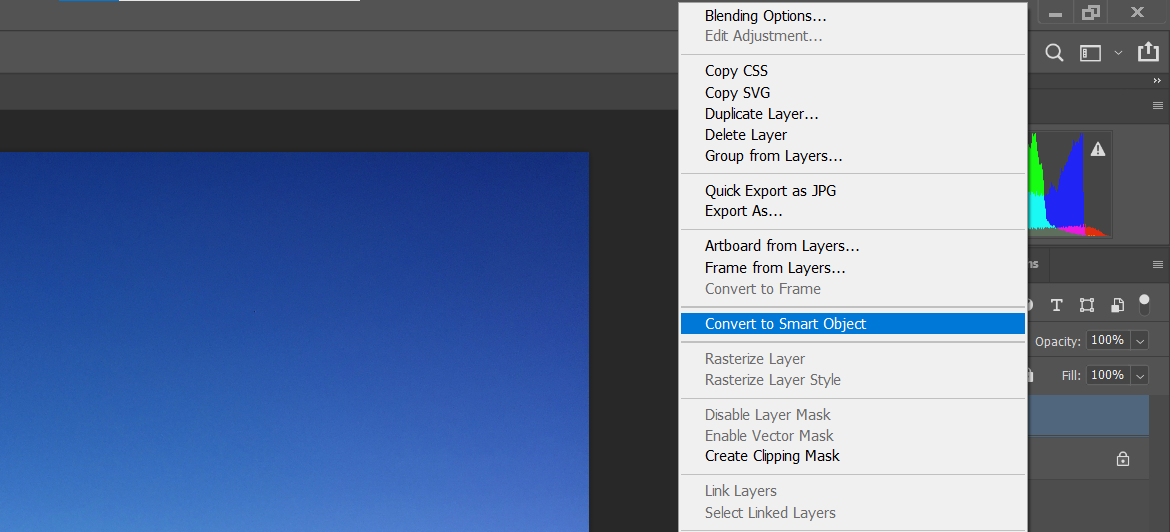Choose Duplicate Layer from the menu
This screenshot has height=532, width=1170.
coord(761,114)
